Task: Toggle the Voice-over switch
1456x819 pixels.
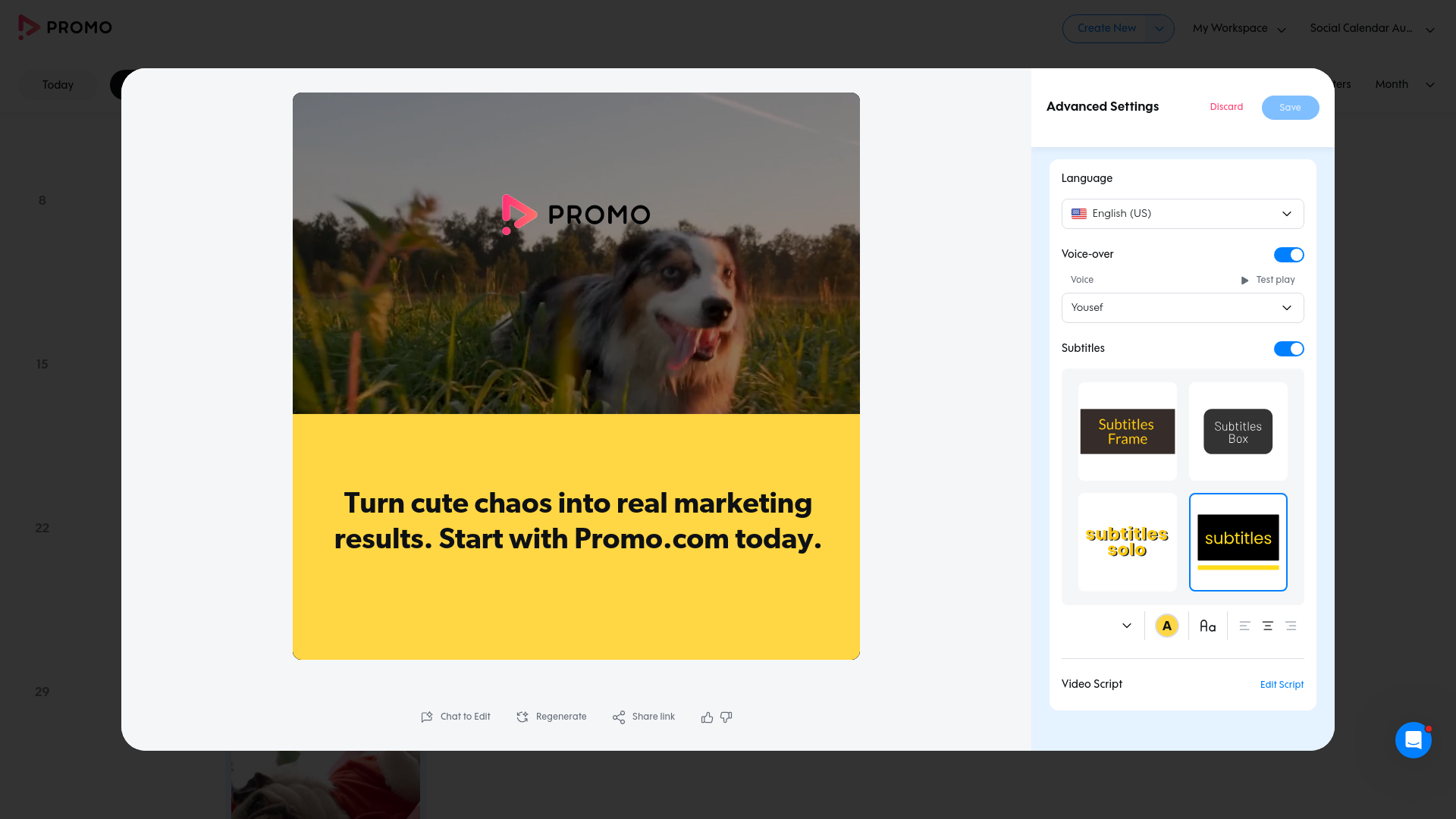Action: pos(1288,255)
